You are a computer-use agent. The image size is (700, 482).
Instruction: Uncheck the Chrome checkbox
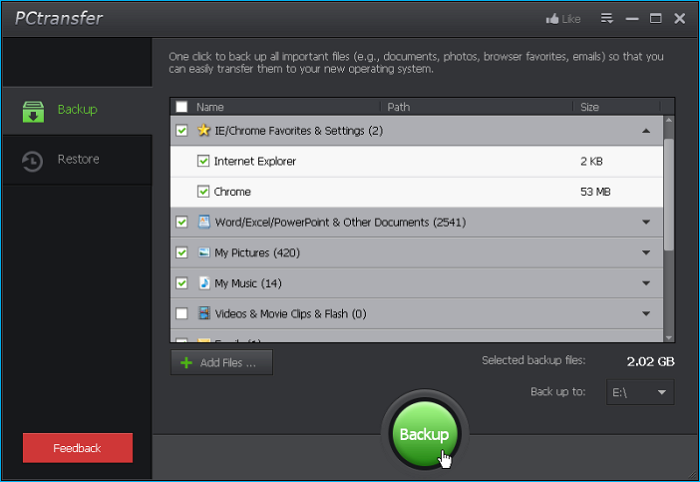tap(204, 191)
